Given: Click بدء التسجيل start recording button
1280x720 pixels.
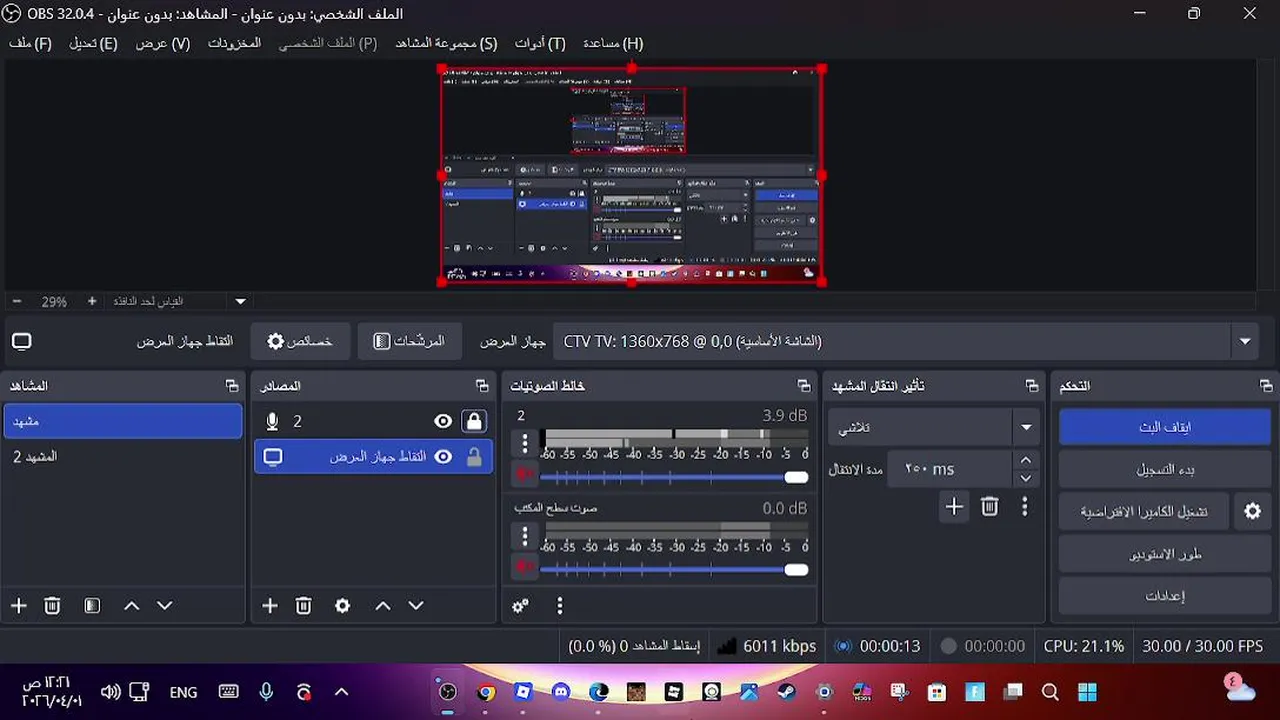Looking at the screenshot, I should point(1165,469).
